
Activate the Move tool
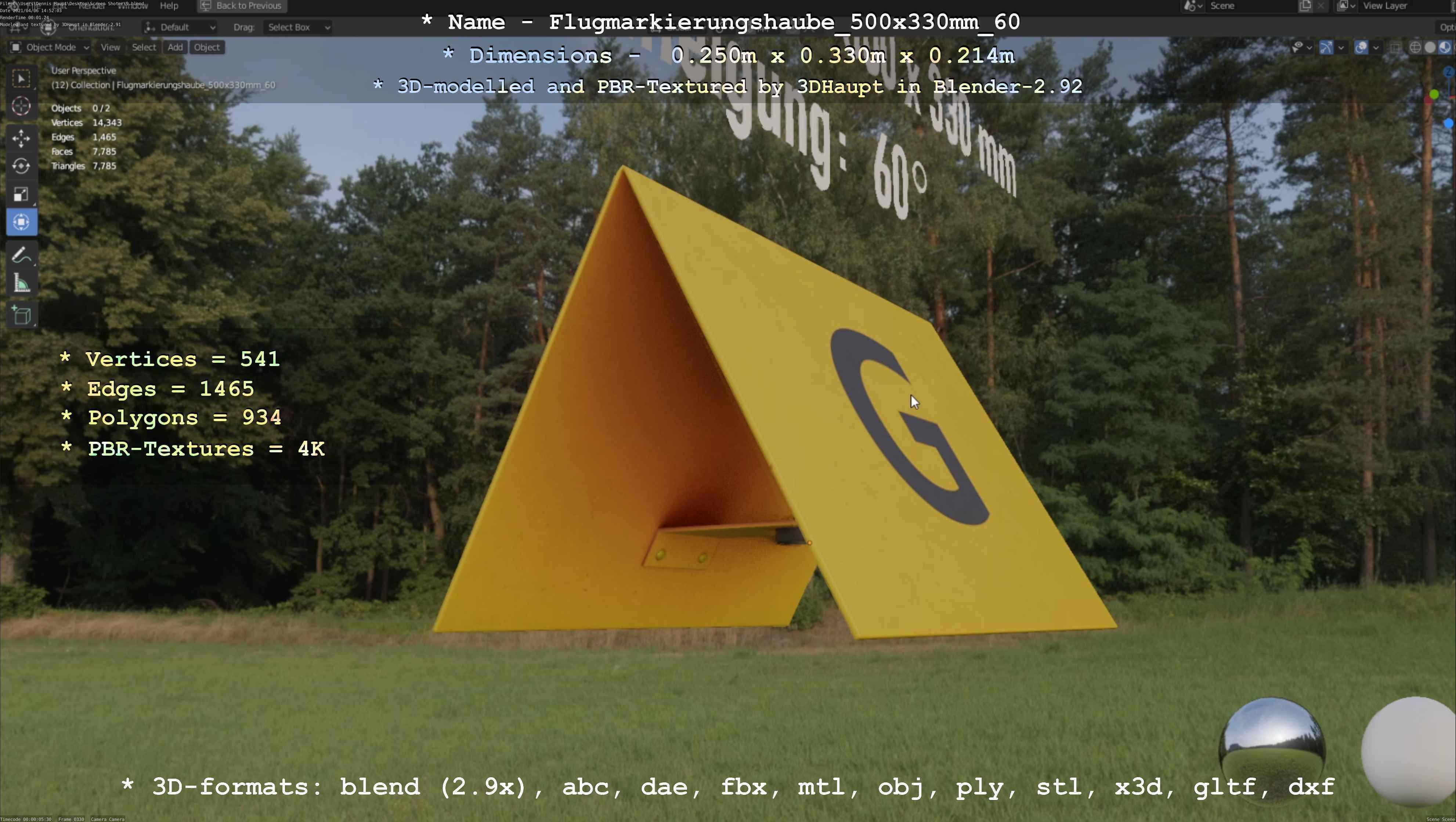pyautogui.click(x=21, y=138)
